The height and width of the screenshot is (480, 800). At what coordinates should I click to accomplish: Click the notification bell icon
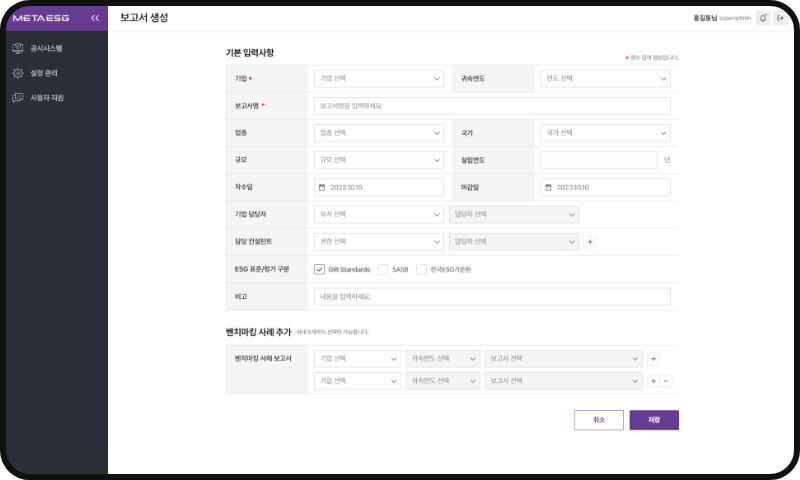pyautogui.click(x=763, y=18)
